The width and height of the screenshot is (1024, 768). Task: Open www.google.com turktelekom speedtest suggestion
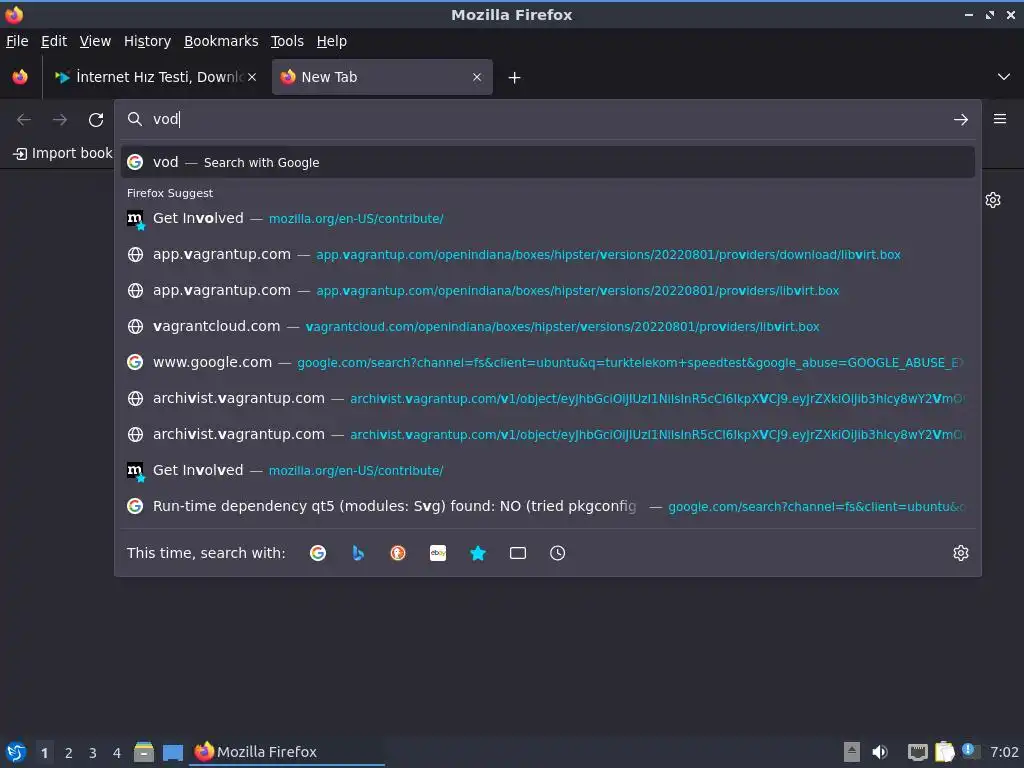[x=547, y=362]
